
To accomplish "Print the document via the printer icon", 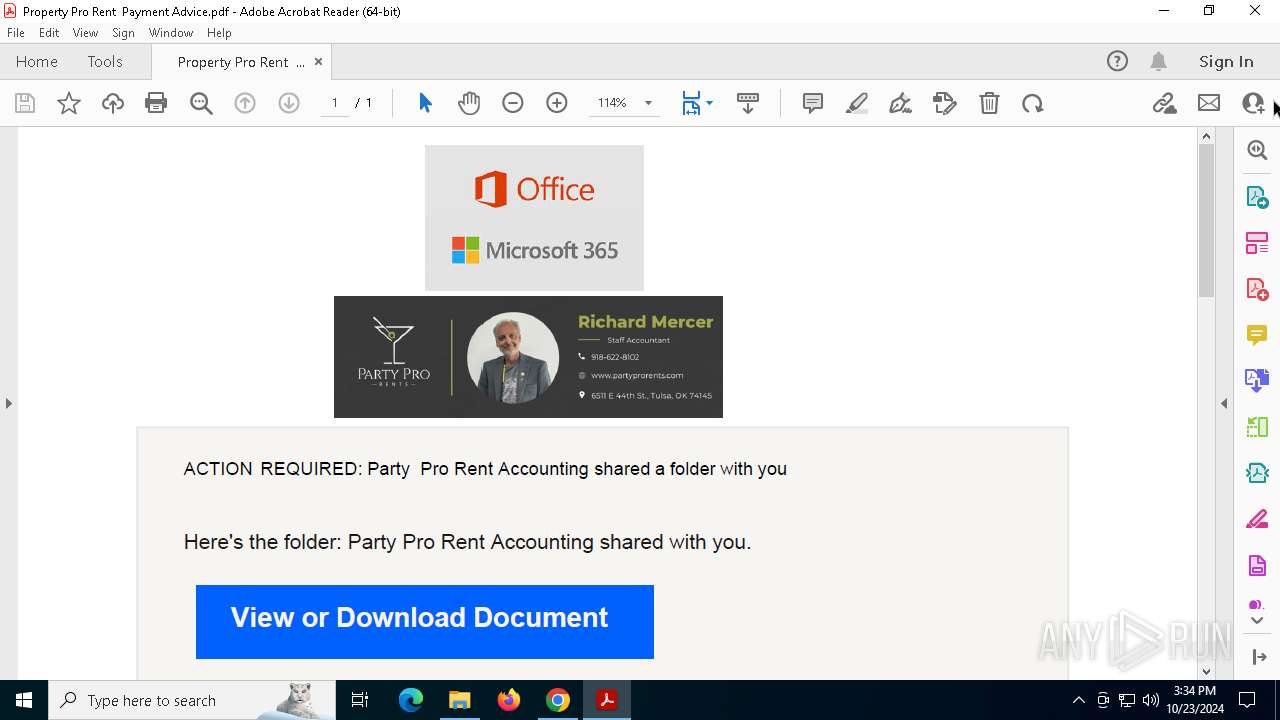I will pyautogui.click(x=156, y=103).
